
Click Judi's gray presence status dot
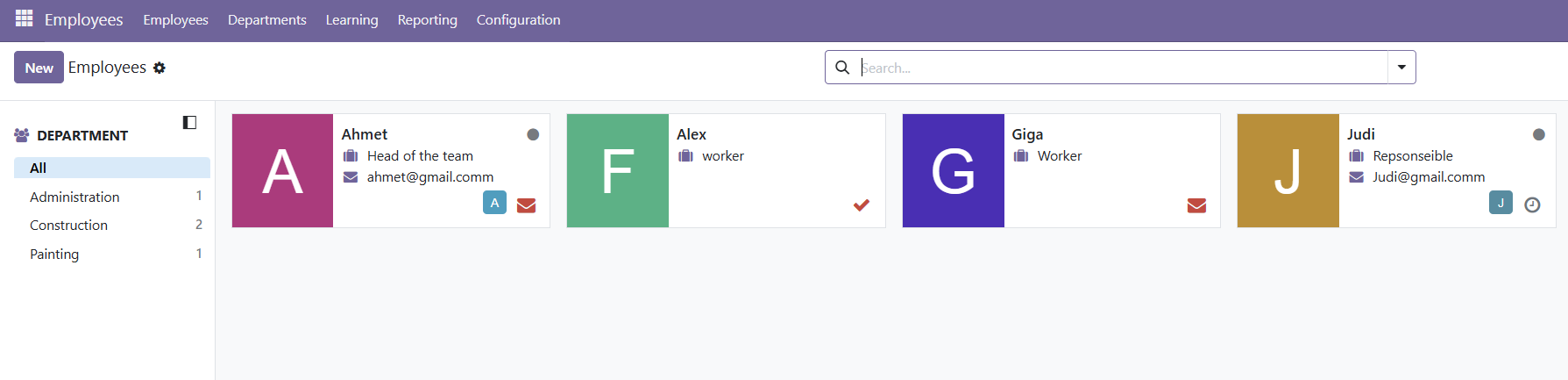click(x=1538, y=134)
